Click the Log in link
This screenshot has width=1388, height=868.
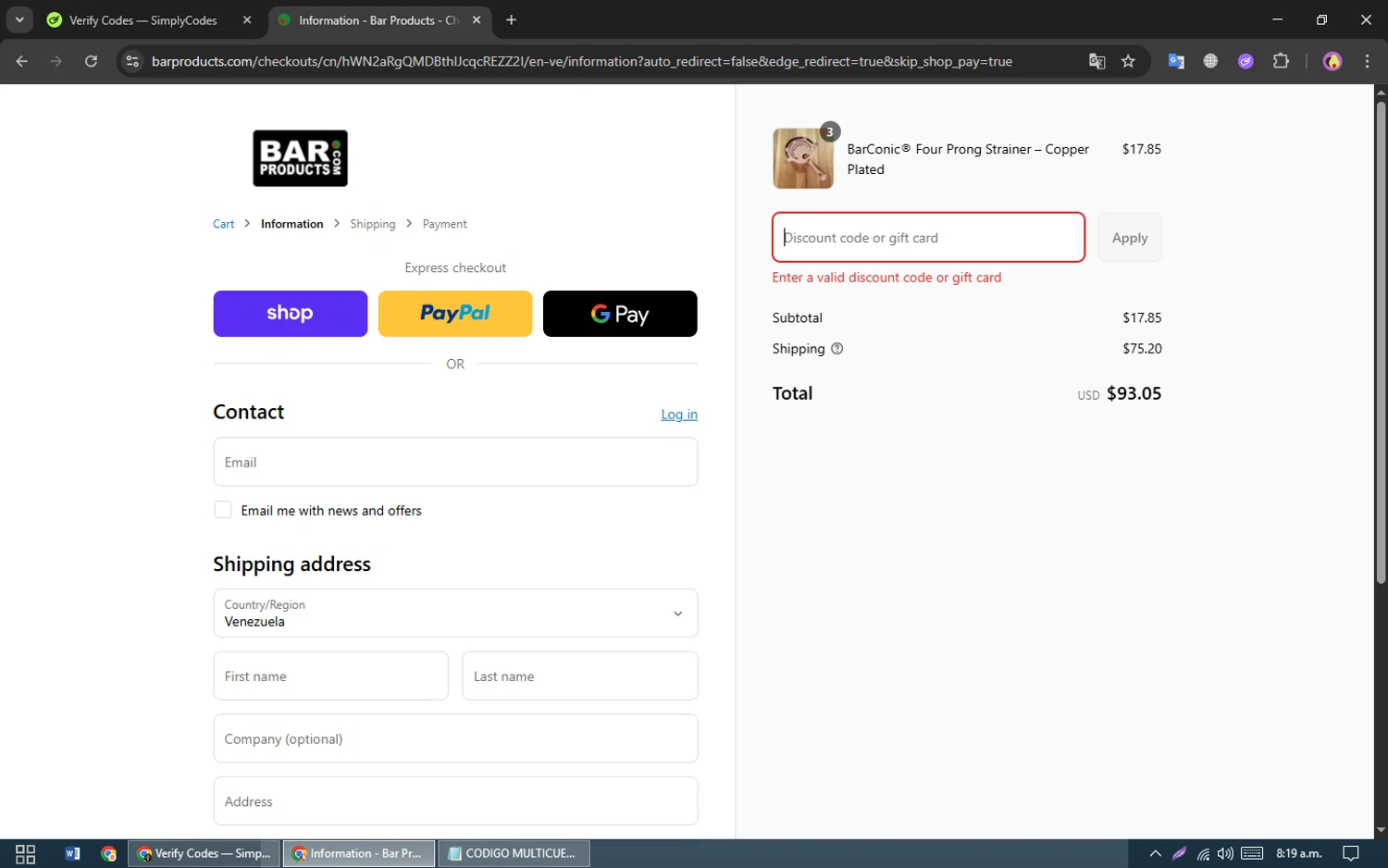point(679,415)
